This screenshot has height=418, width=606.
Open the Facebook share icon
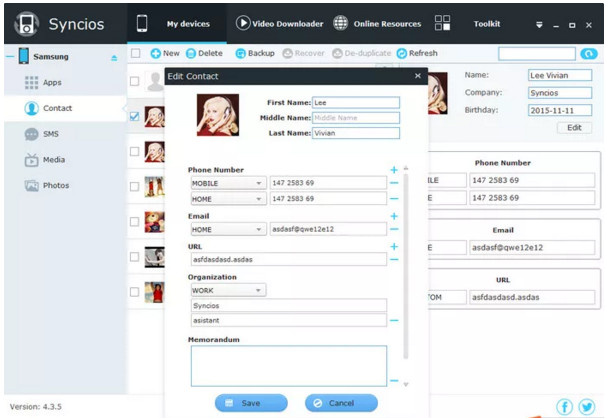[x=564, y=407]
